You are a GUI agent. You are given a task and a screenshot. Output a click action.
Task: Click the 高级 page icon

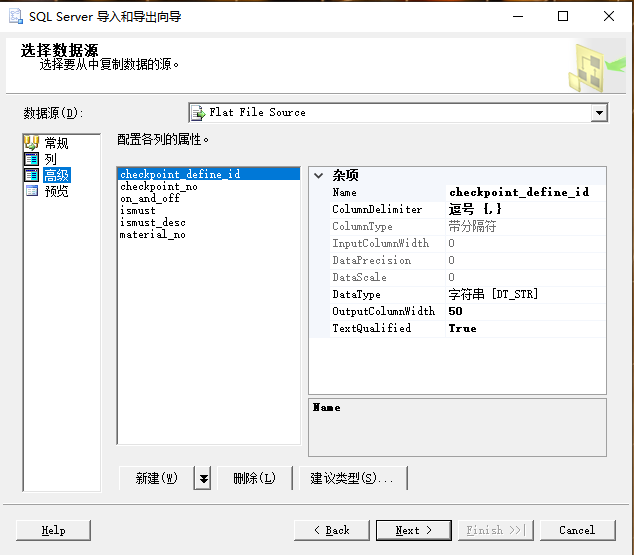[x=32, y=175]
